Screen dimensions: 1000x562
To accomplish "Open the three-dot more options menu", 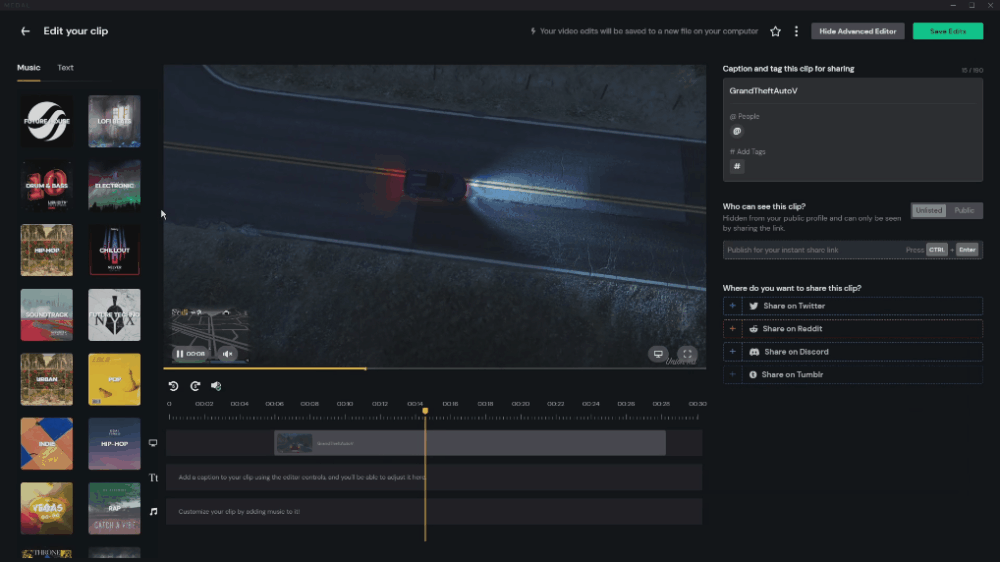I will 796,31.
